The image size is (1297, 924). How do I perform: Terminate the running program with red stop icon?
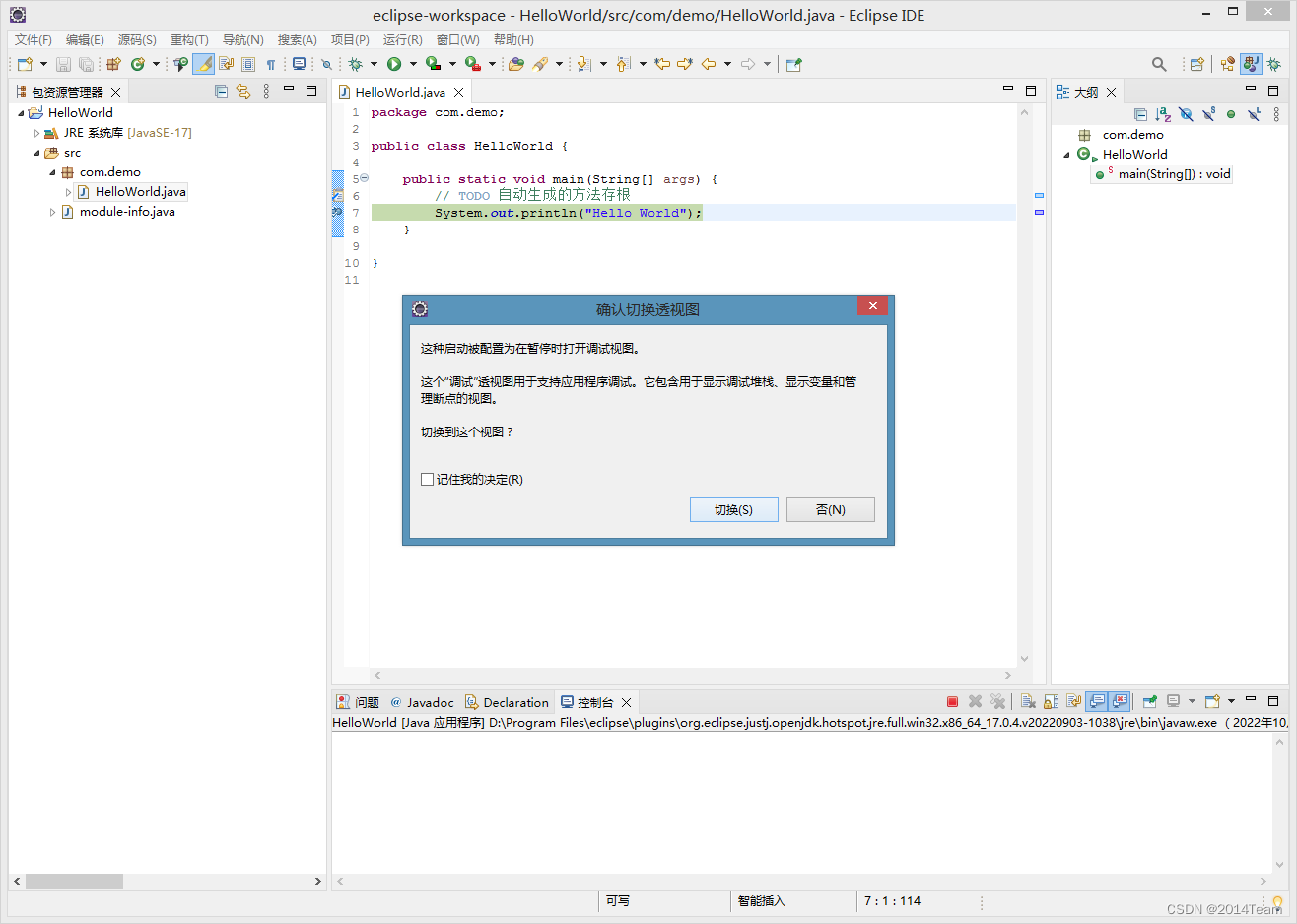coord(952,702)
